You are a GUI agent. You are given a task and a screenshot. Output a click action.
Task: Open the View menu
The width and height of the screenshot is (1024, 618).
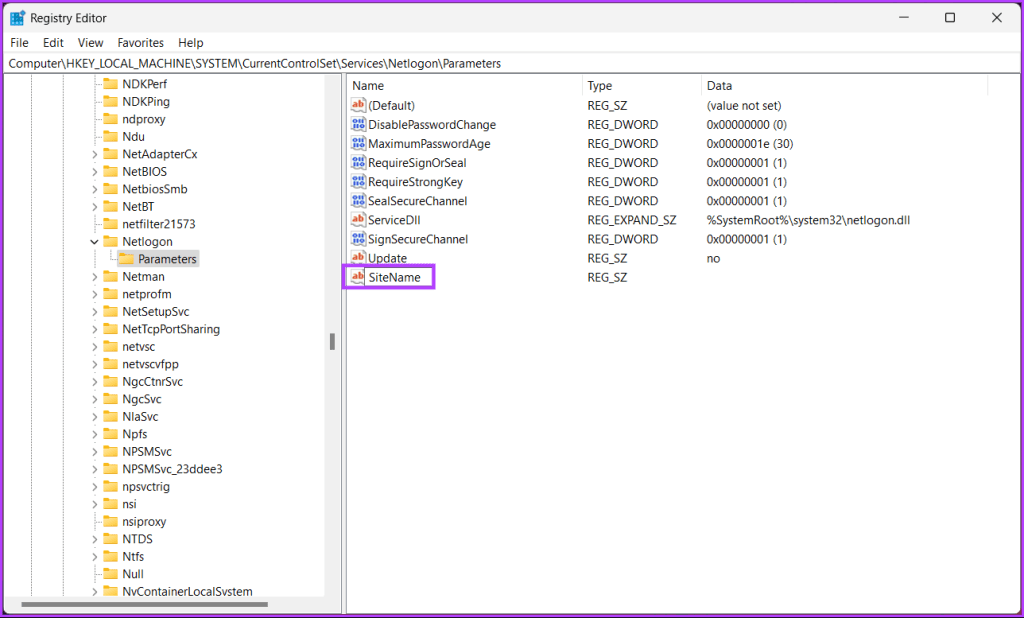tap(90, 42)
